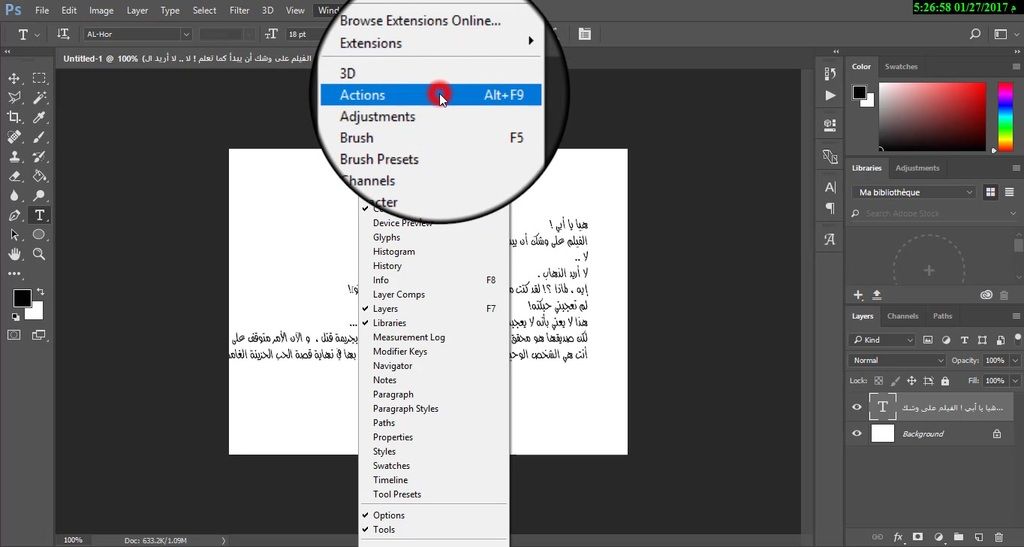Select the Brush tool
1024x547 pixels.
click(39, 137)
